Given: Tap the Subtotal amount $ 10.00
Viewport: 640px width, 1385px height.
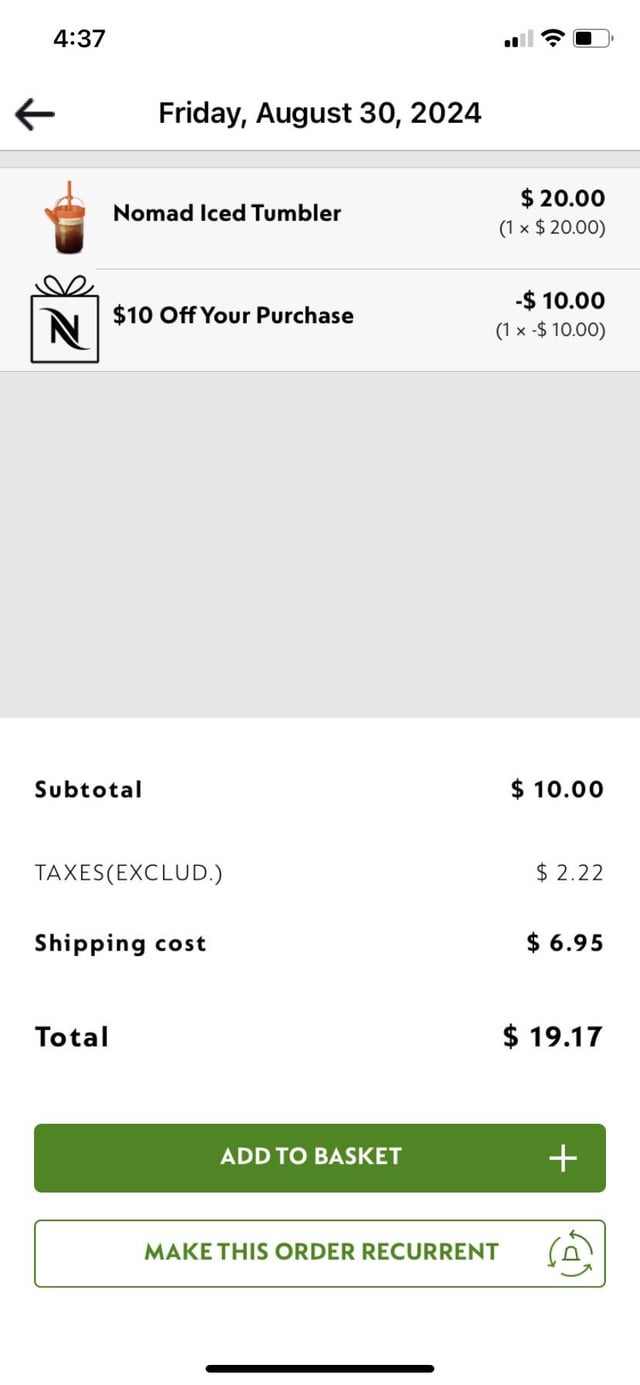Looking at the screenshot, I should coord(557,789).
